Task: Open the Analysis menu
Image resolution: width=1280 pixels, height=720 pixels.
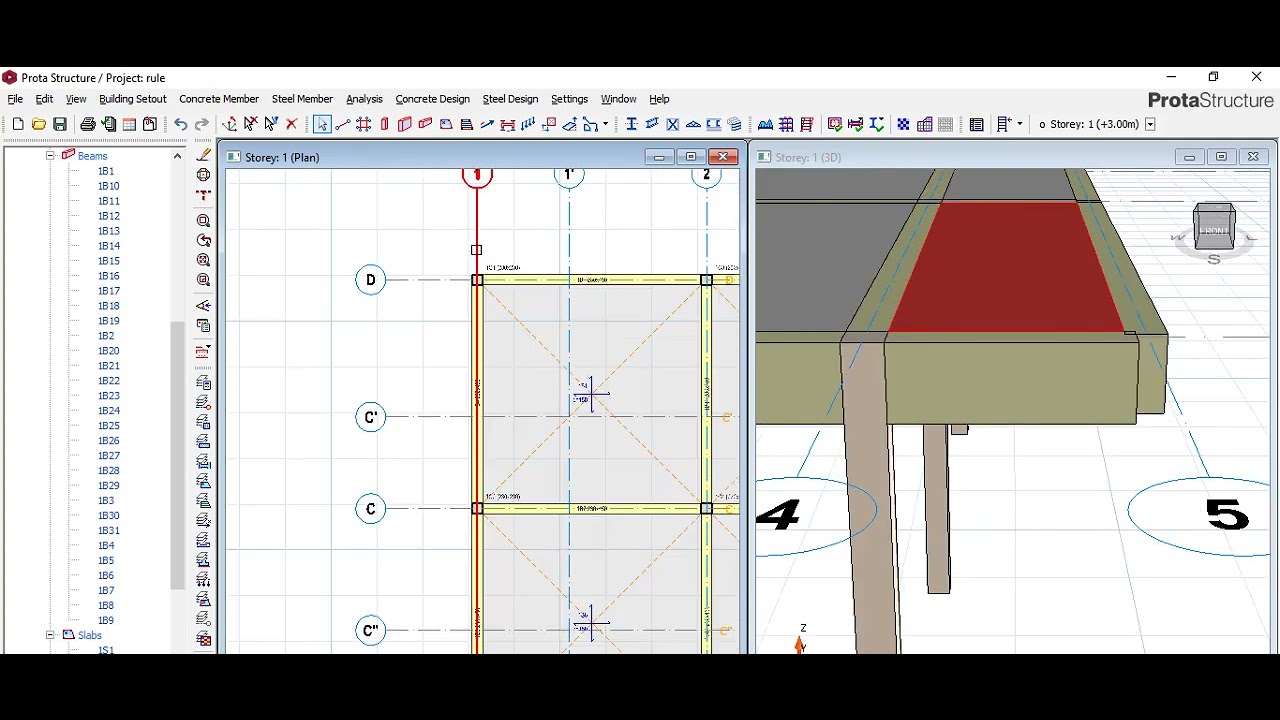Action: click(364, 99)
